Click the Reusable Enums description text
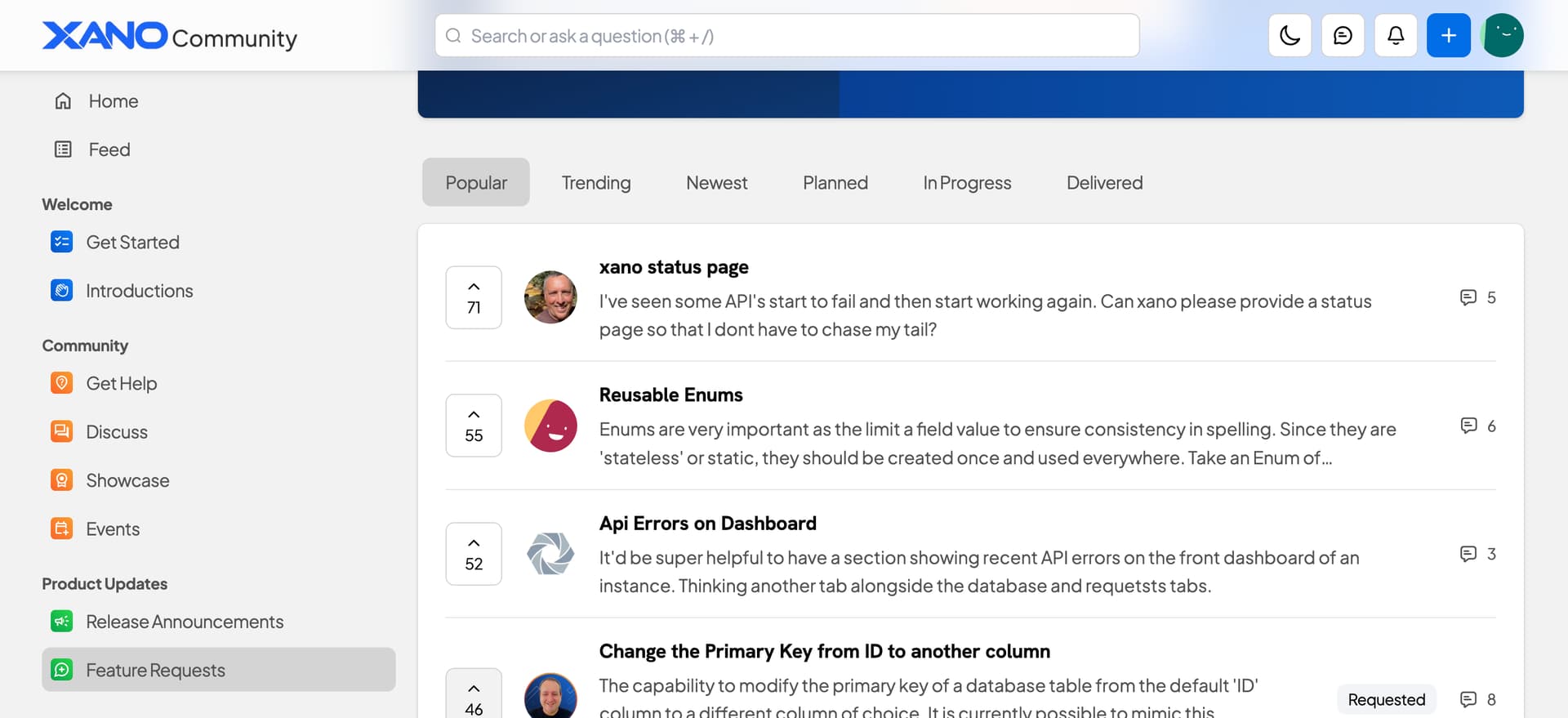The image size is (1568, 718). 998,444
